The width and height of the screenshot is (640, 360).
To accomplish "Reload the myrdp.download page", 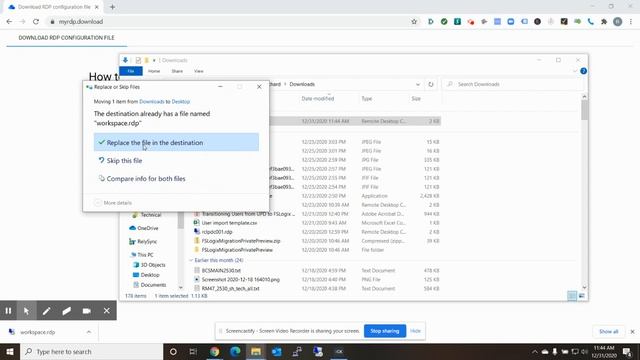I will [x=36, y=22].
